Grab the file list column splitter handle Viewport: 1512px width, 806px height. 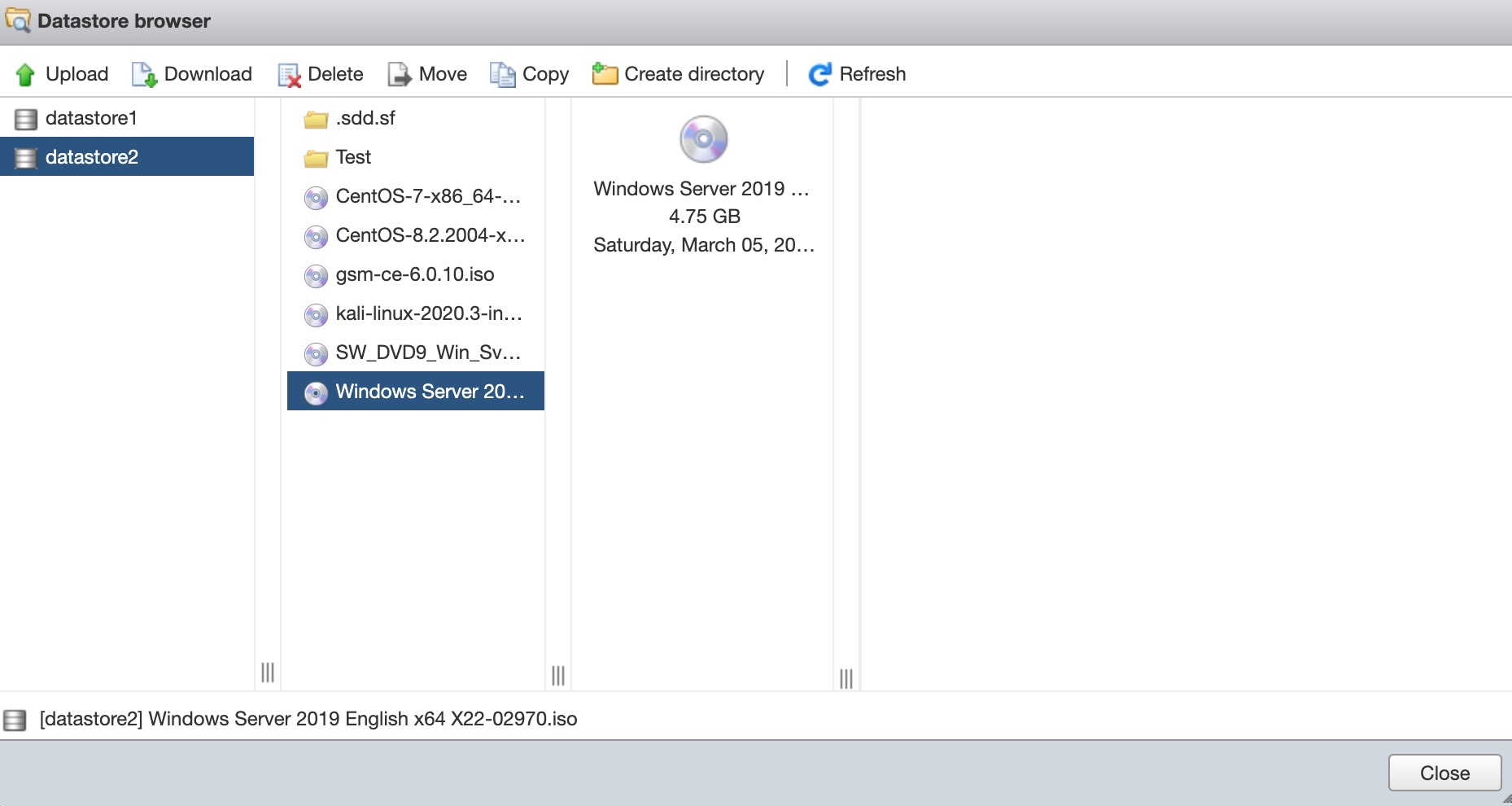[x=558, y=676]
